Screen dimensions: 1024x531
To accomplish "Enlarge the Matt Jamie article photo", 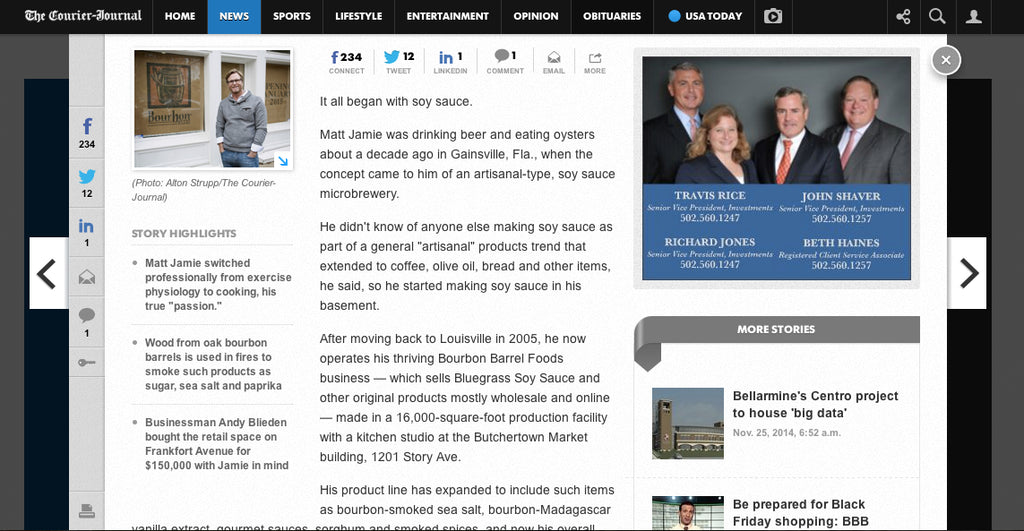I will coord(213,108).
